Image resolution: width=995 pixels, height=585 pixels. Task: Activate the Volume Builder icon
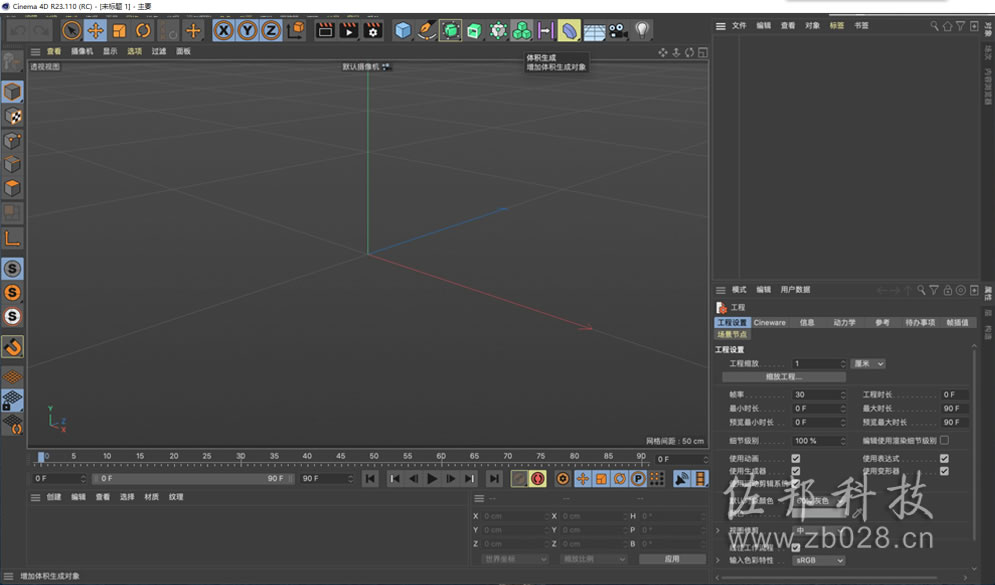coord(569,30)
